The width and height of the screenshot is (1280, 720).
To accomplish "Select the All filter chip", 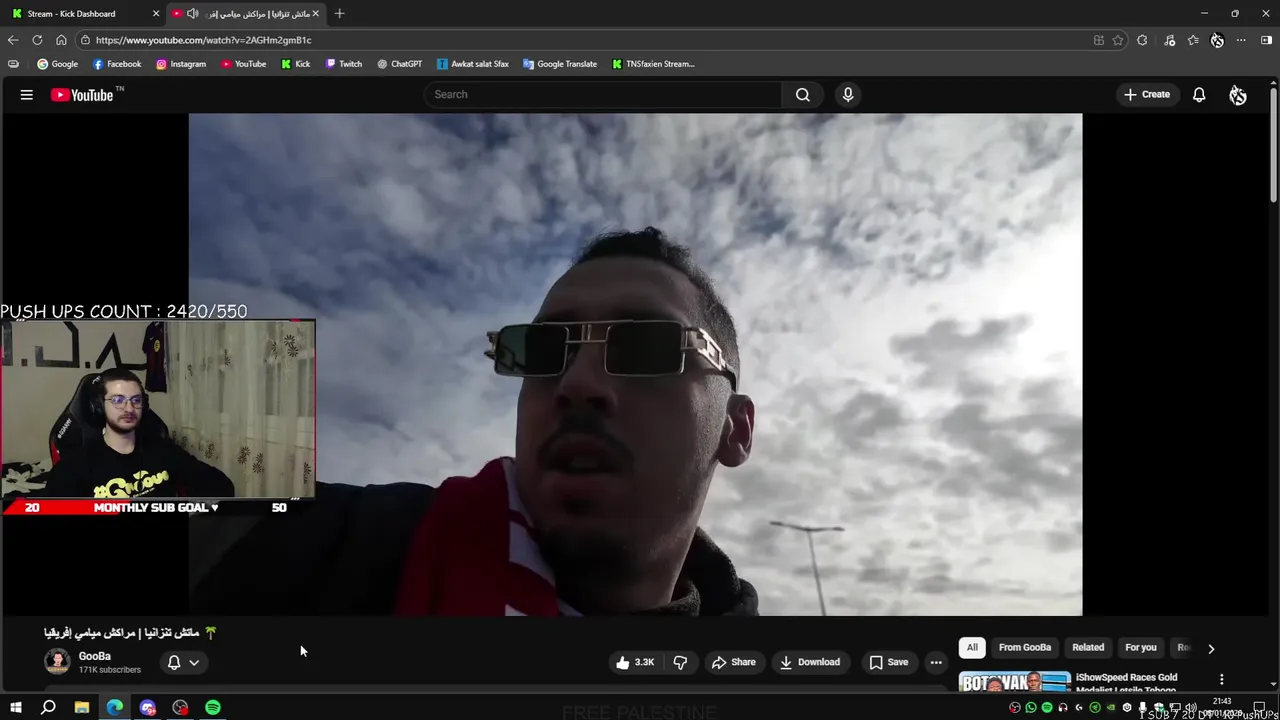I will click(x=972, y=647).
